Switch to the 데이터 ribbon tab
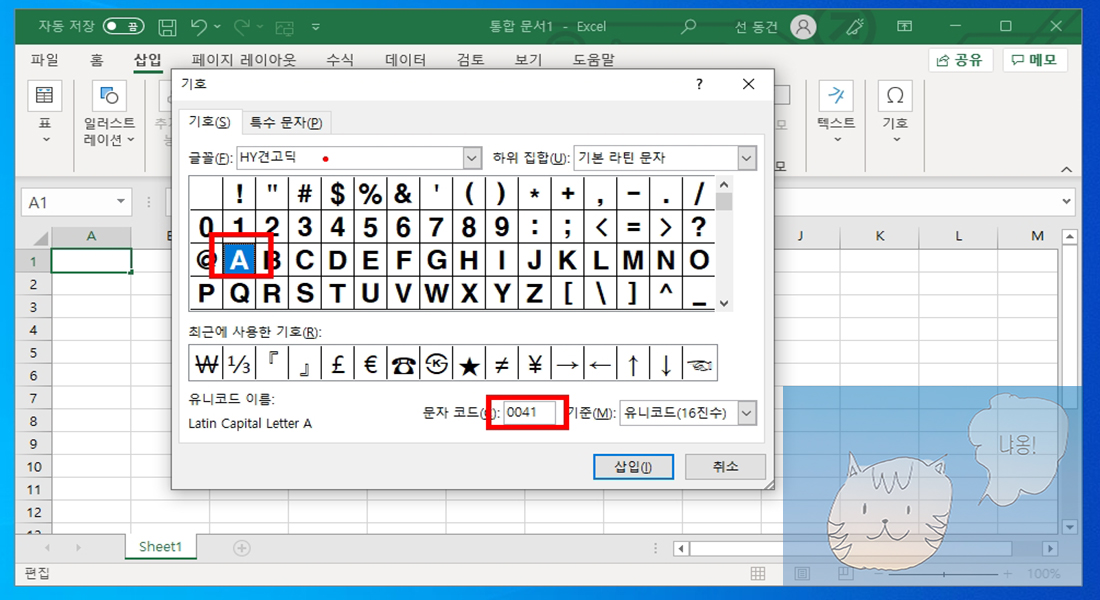The width and height of the screenshot is (1100, 600). [x=405, y=60]
